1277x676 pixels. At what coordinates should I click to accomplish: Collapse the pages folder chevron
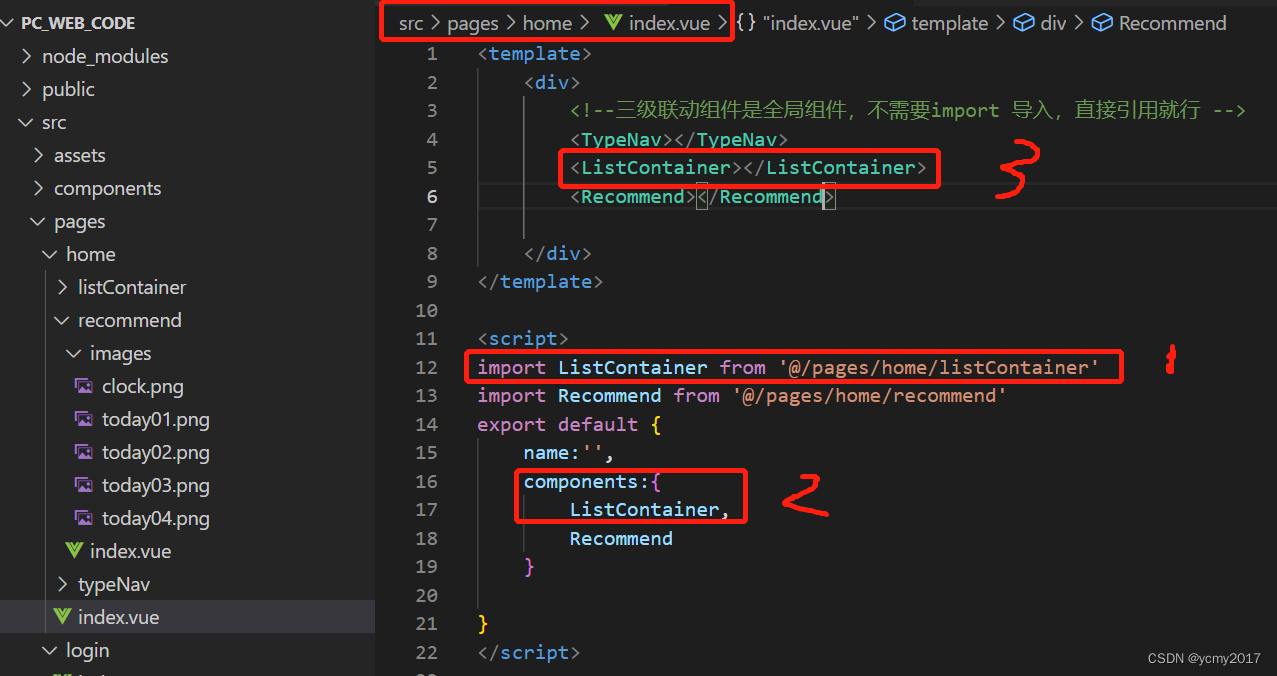[x=38, y=221]
